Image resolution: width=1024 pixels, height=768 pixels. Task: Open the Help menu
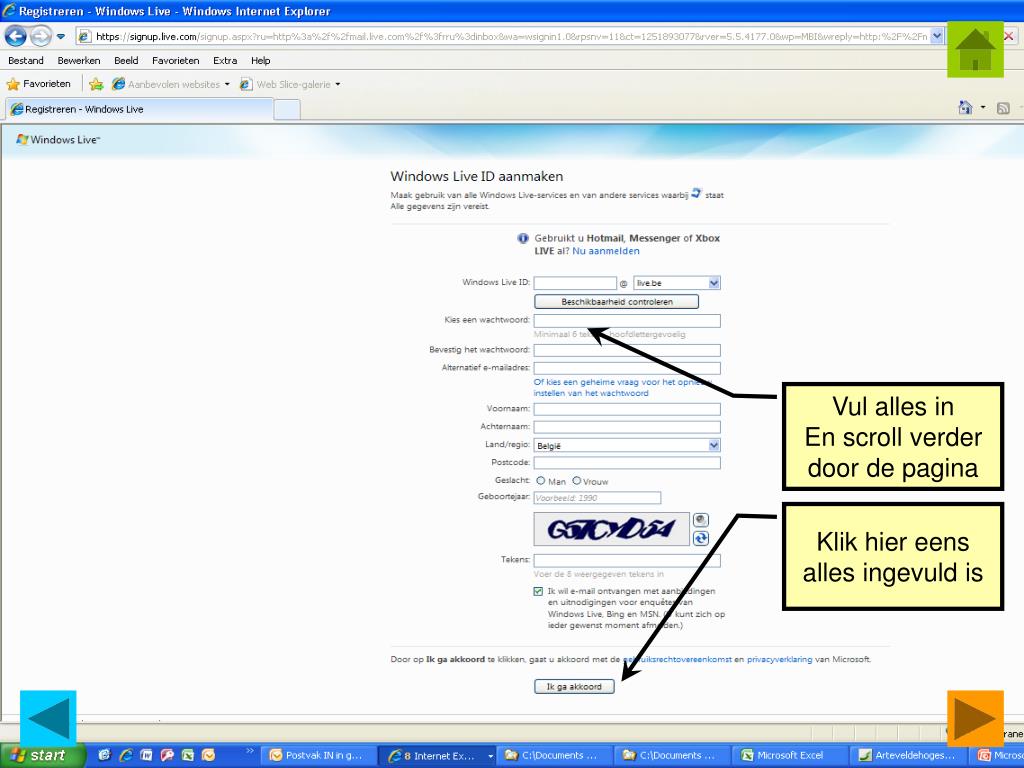point(261,61)
